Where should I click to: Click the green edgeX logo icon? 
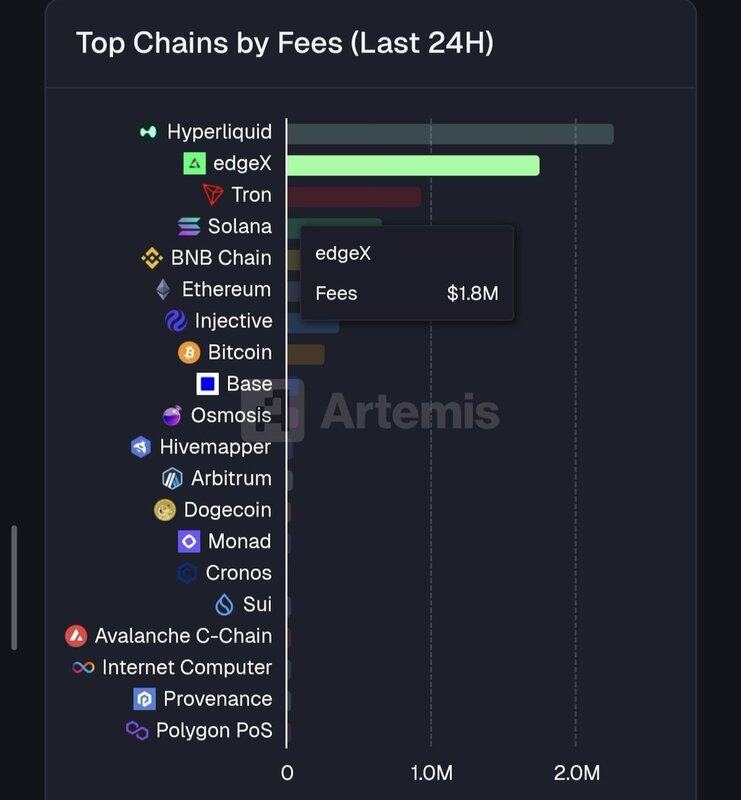click(194, 164)
